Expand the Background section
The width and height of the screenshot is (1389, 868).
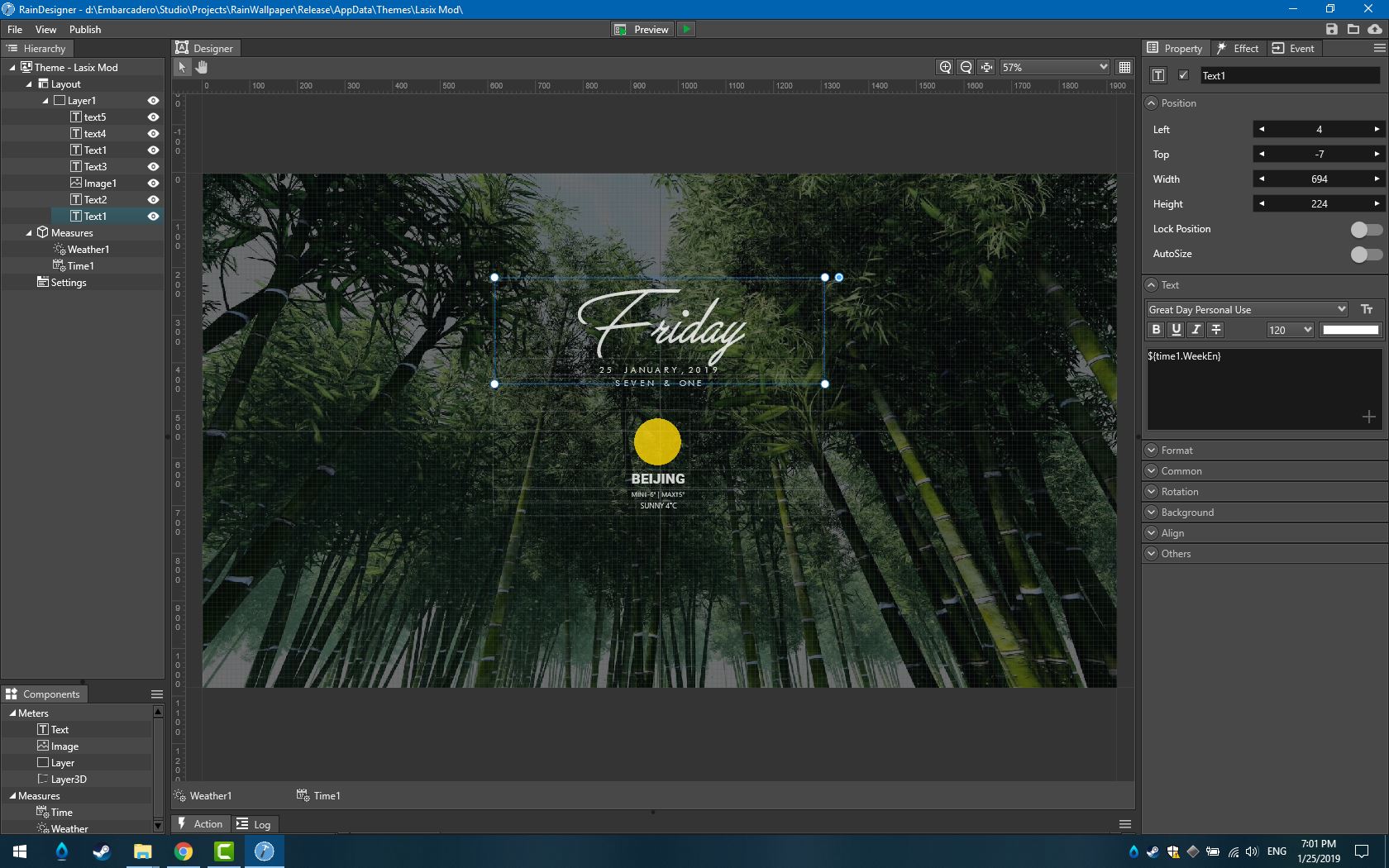[1151, 512]
